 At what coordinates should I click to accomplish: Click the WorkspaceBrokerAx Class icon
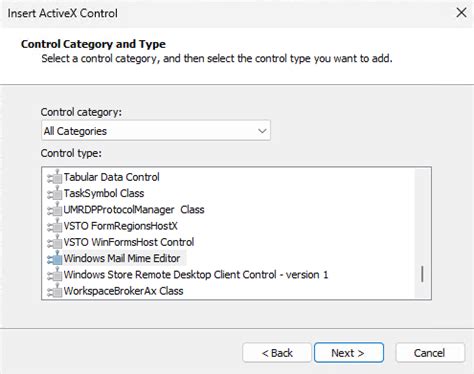point(55,291)
